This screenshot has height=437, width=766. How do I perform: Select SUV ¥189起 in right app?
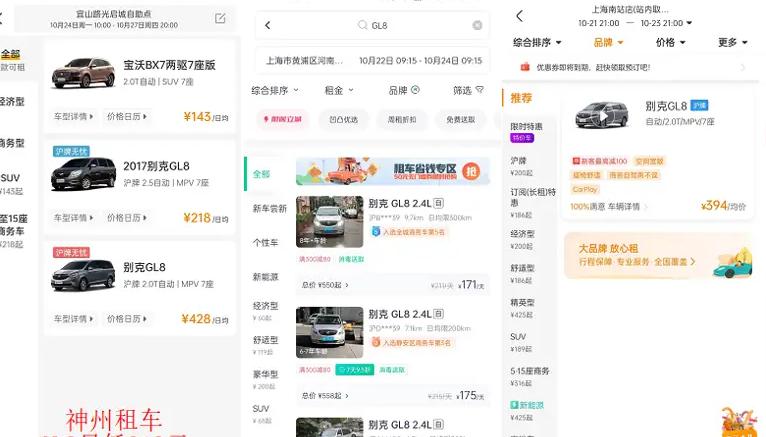click(521, 342)
